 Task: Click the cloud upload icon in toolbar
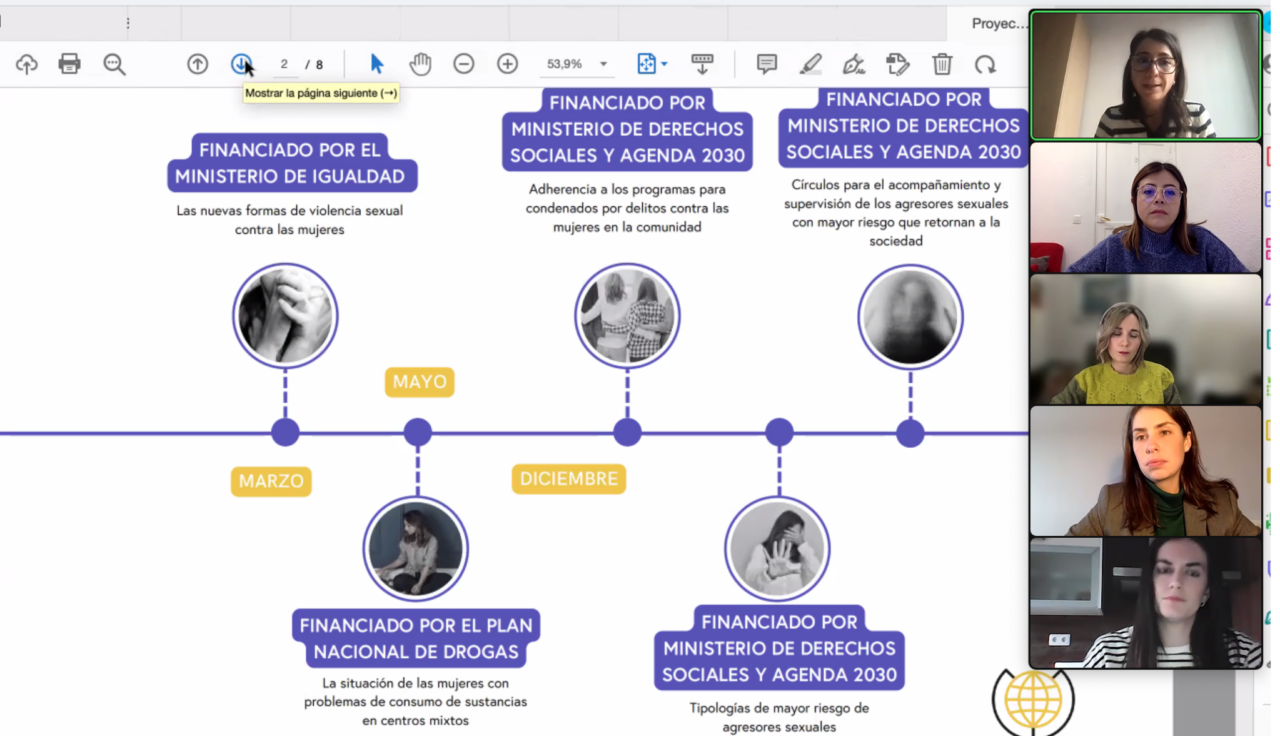[x=27, y=65]
